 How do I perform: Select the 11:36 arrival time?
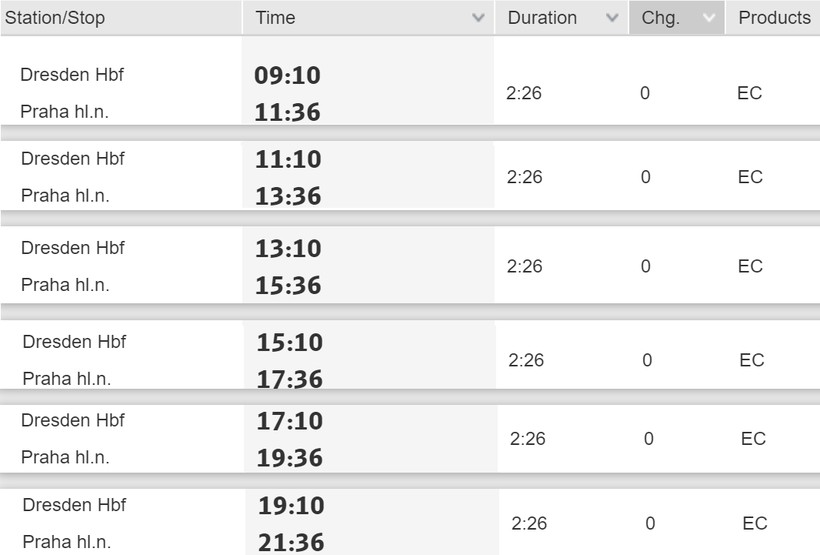[287, 112]
